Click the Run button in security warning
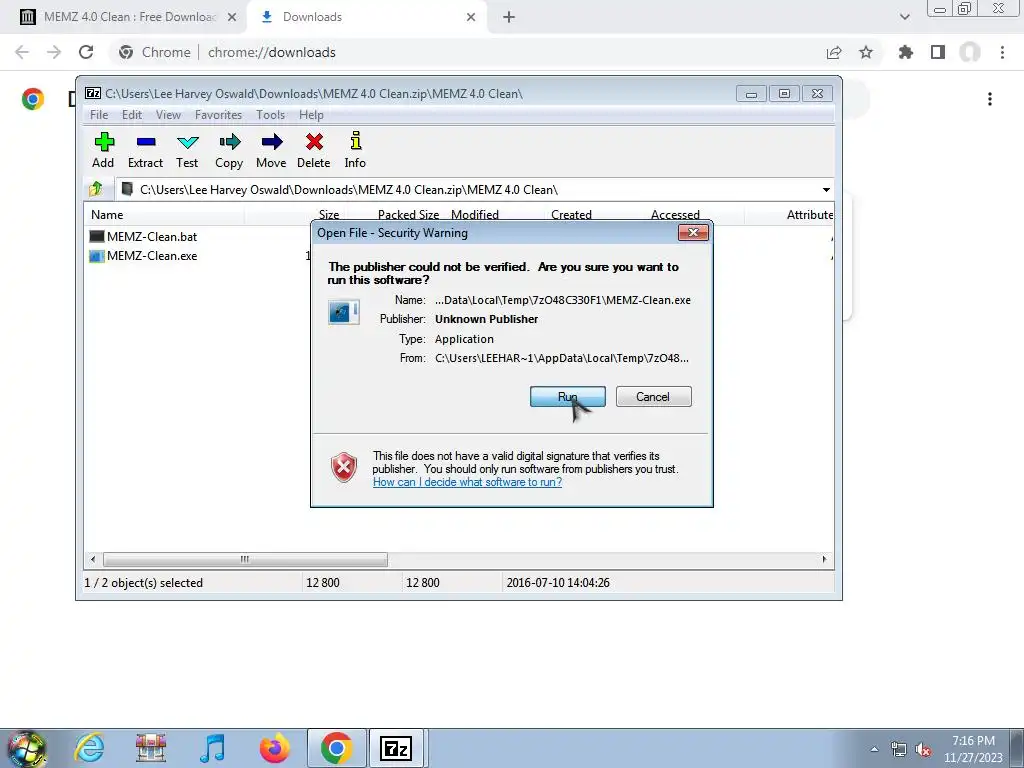Viewport: 1024px width, 768px height. tap(568, 396)
